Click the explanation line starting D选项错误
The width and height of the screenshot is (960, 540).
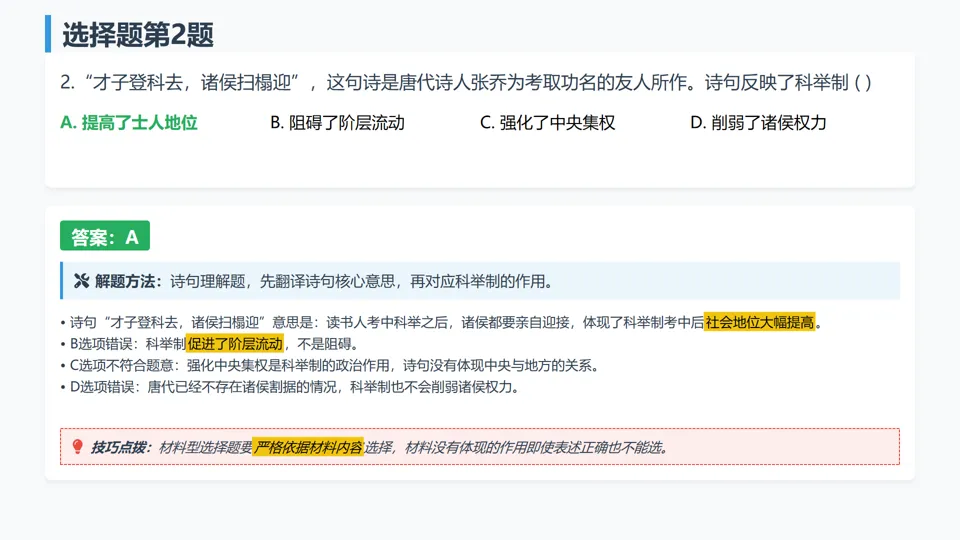[290, 387]
